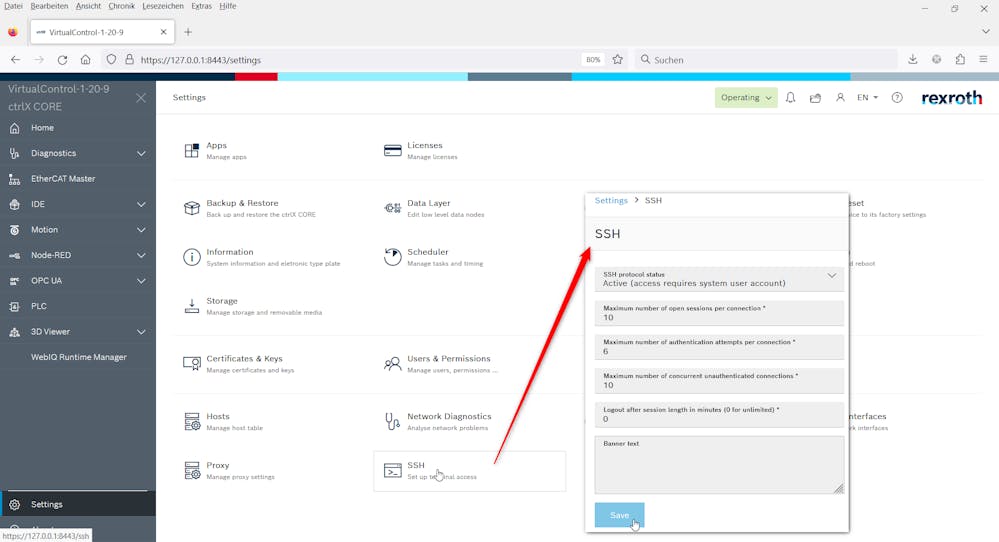Expand the Node-RED sidebar menu
Screen dimensions: 999x542
point(141,255)
